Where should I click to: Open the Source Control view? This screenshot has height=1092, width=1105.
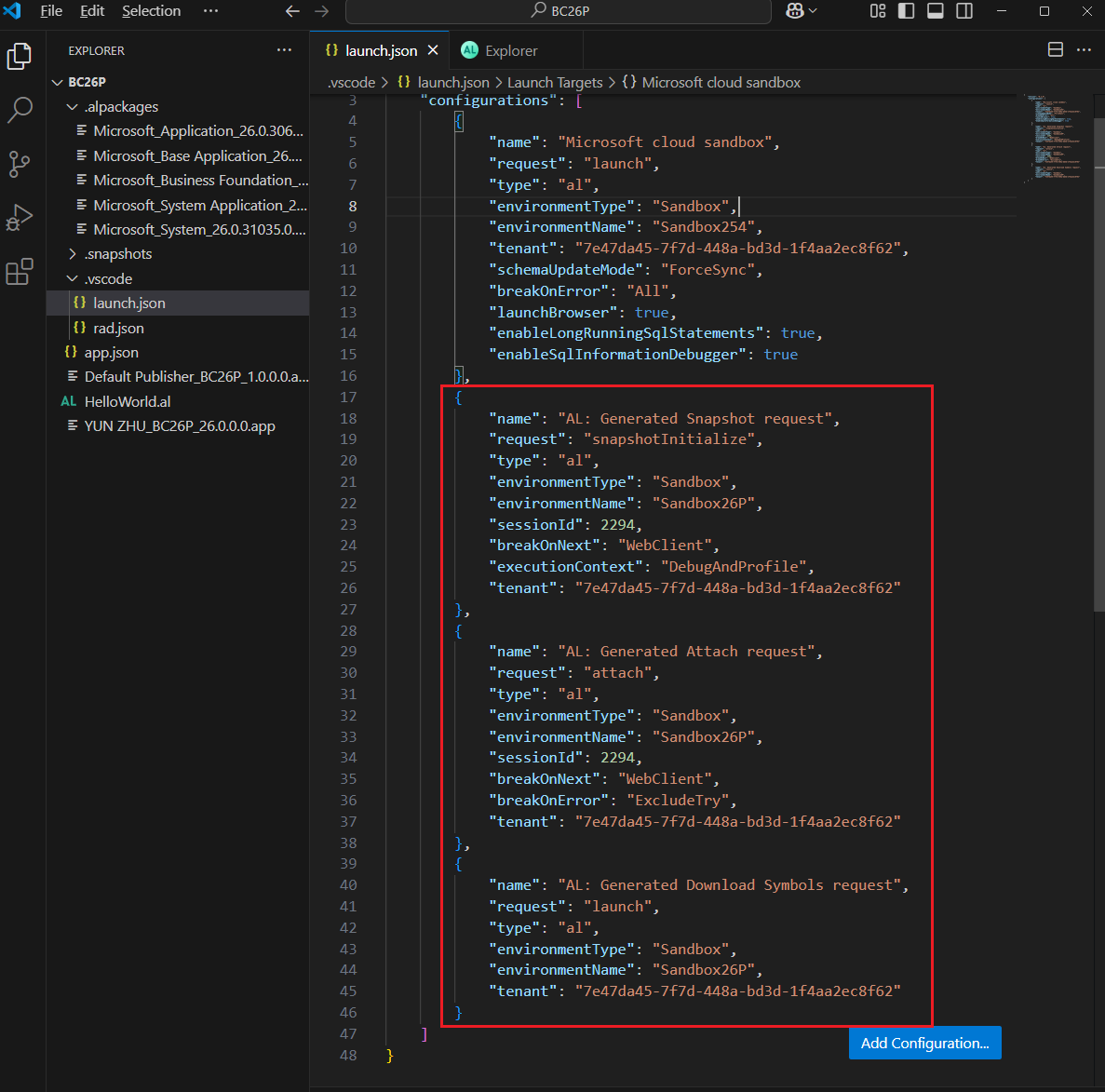click(x=20, y=164)
